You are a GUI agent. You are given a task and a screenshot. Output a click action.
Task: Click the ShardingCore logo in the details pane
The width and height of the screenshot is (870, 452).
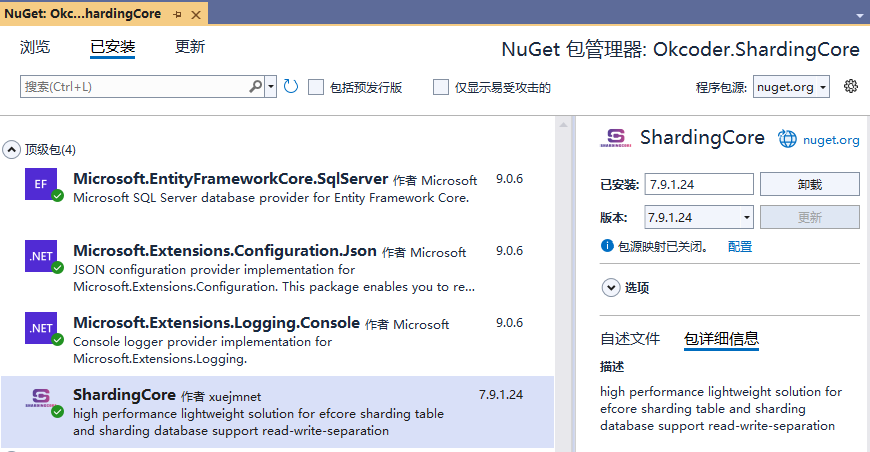click(615, 138)
